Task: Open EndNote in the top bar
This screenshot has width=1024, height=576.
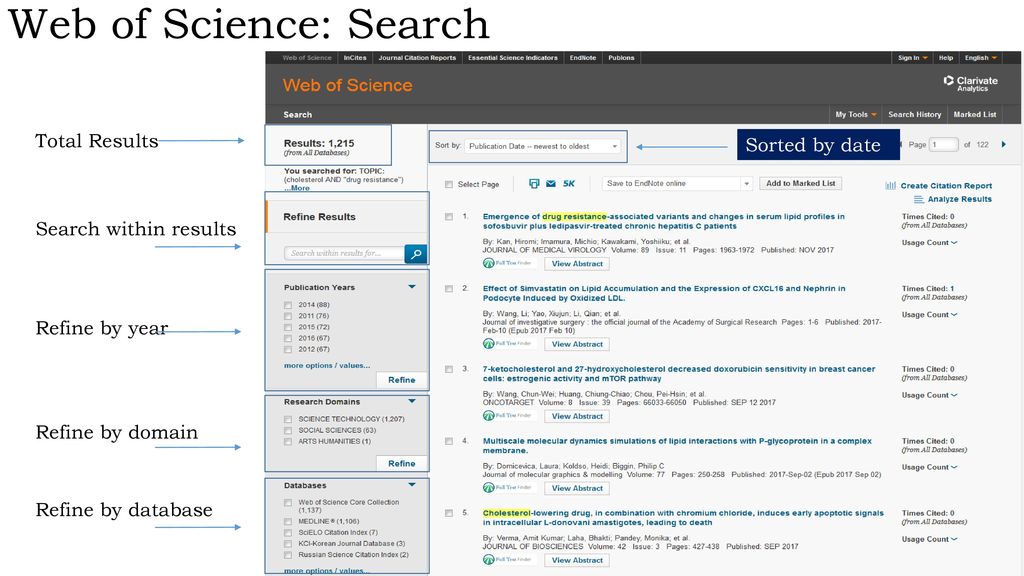Action: pyautogui.click(x=583, y=57)
